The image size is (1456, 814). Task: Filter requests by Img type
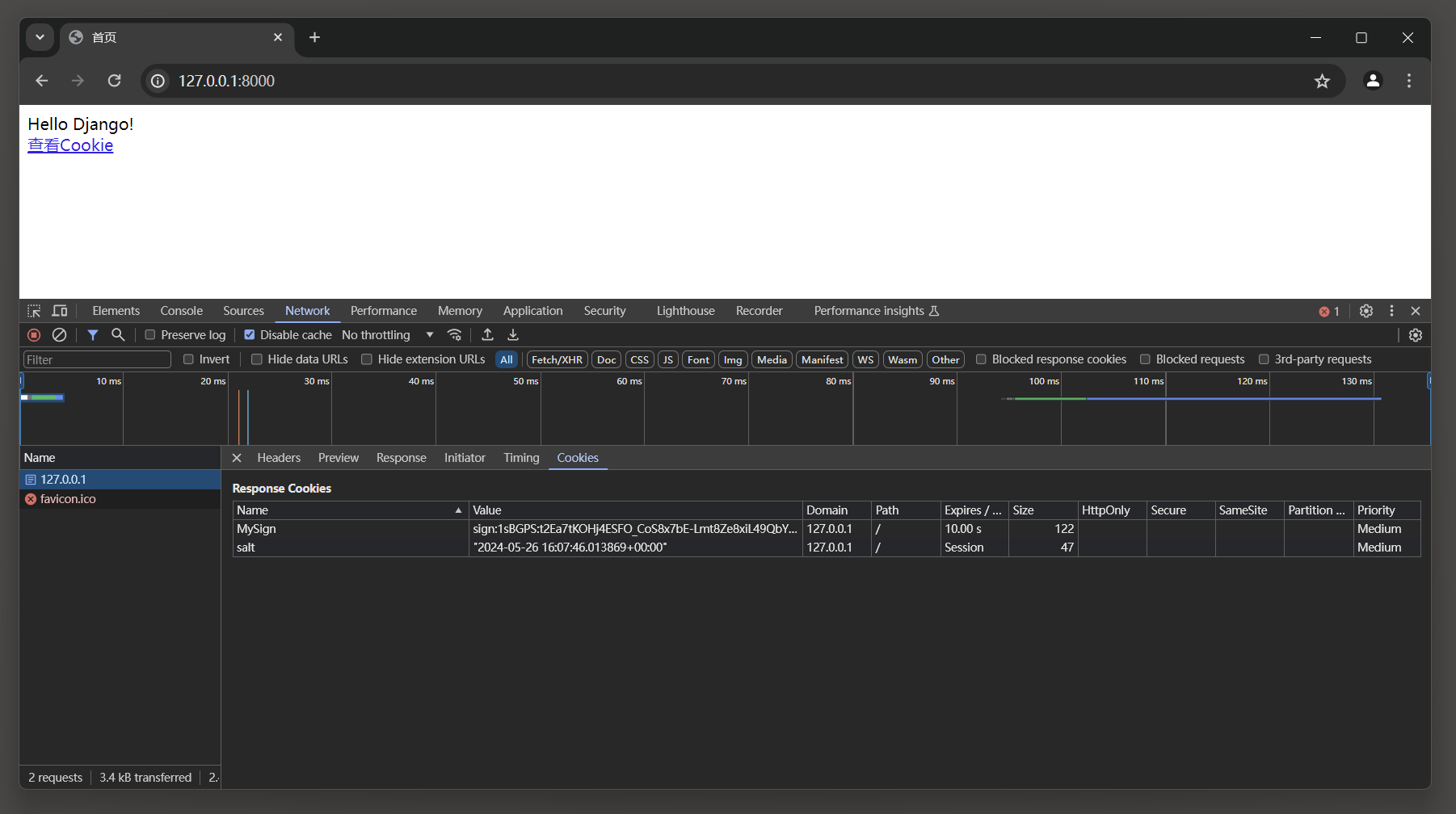[x=733, y=359]
